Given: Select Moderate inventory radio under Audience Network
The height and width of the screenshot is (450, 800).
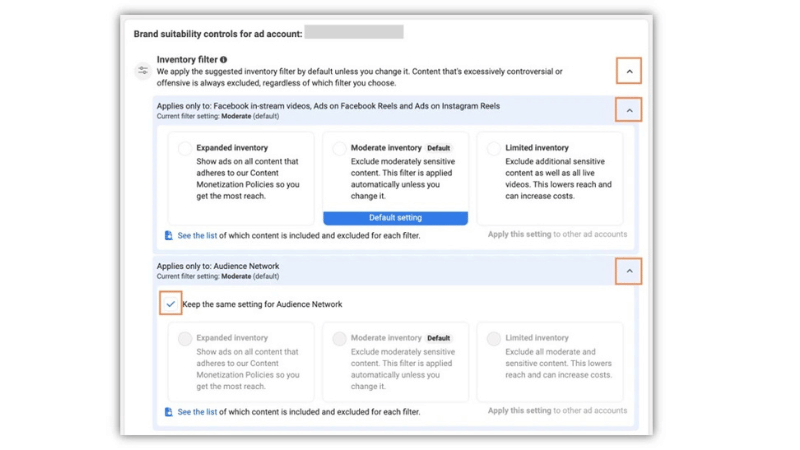Looking at the screenshot, I should pos(339,339).
